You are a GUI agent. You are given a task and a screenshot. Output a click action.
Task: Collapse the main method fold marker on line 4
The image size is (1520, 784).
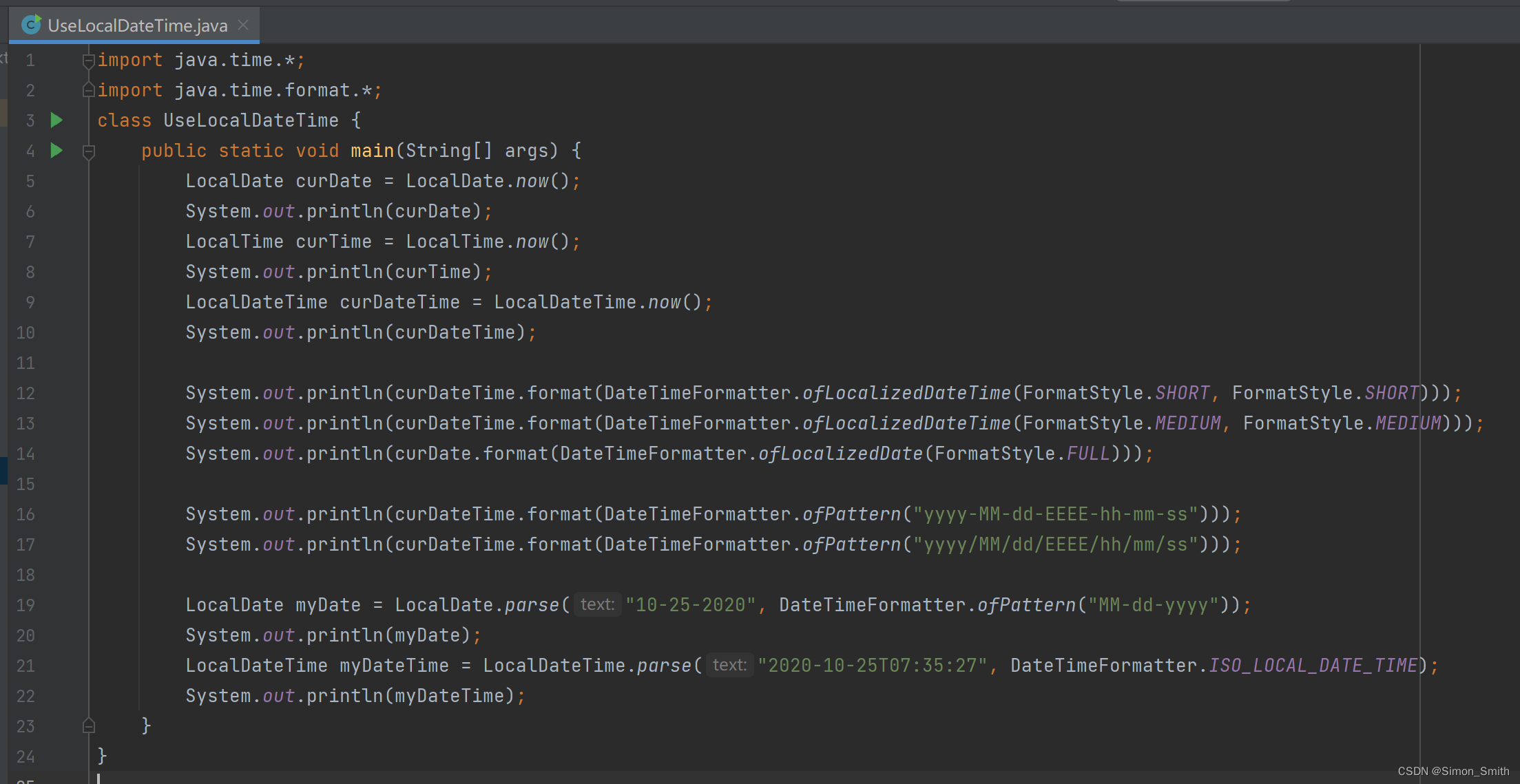pyautogui.click(x=88, y=151)
